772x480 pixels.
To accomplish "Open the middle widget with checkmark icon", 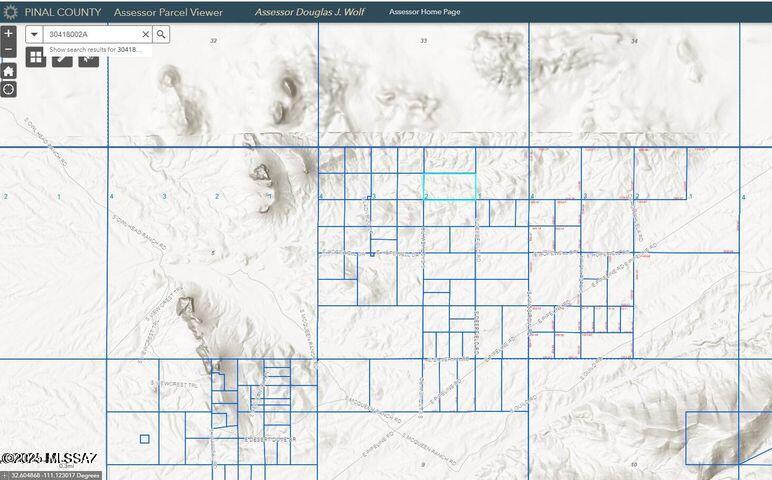I will pyautogui.click(x=62, y=61).
